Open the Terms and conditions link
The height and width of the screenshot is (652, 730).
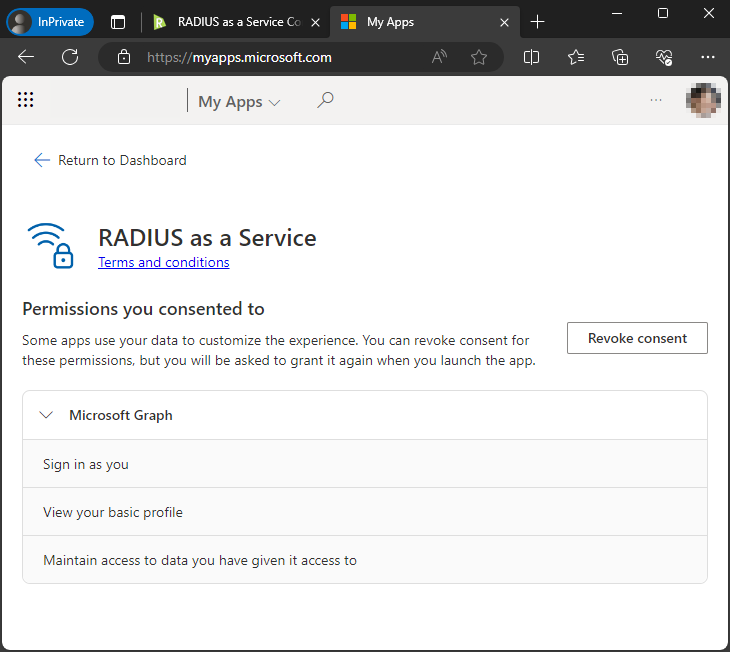(163, 262)
